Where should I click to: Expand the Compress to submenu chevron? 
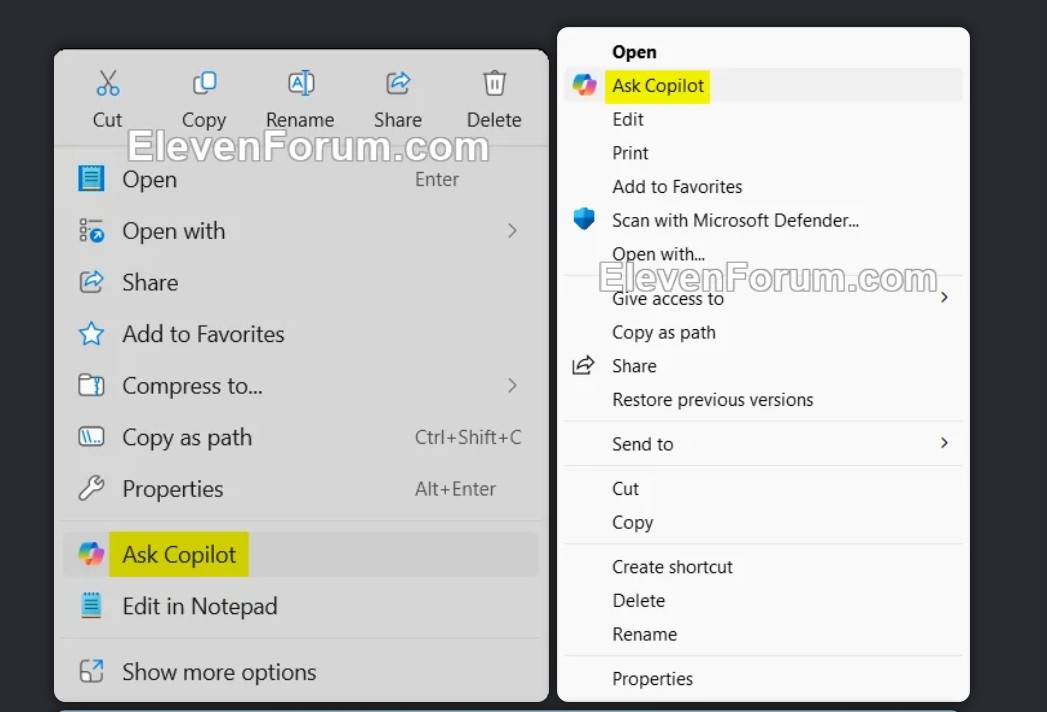(512, 386)
